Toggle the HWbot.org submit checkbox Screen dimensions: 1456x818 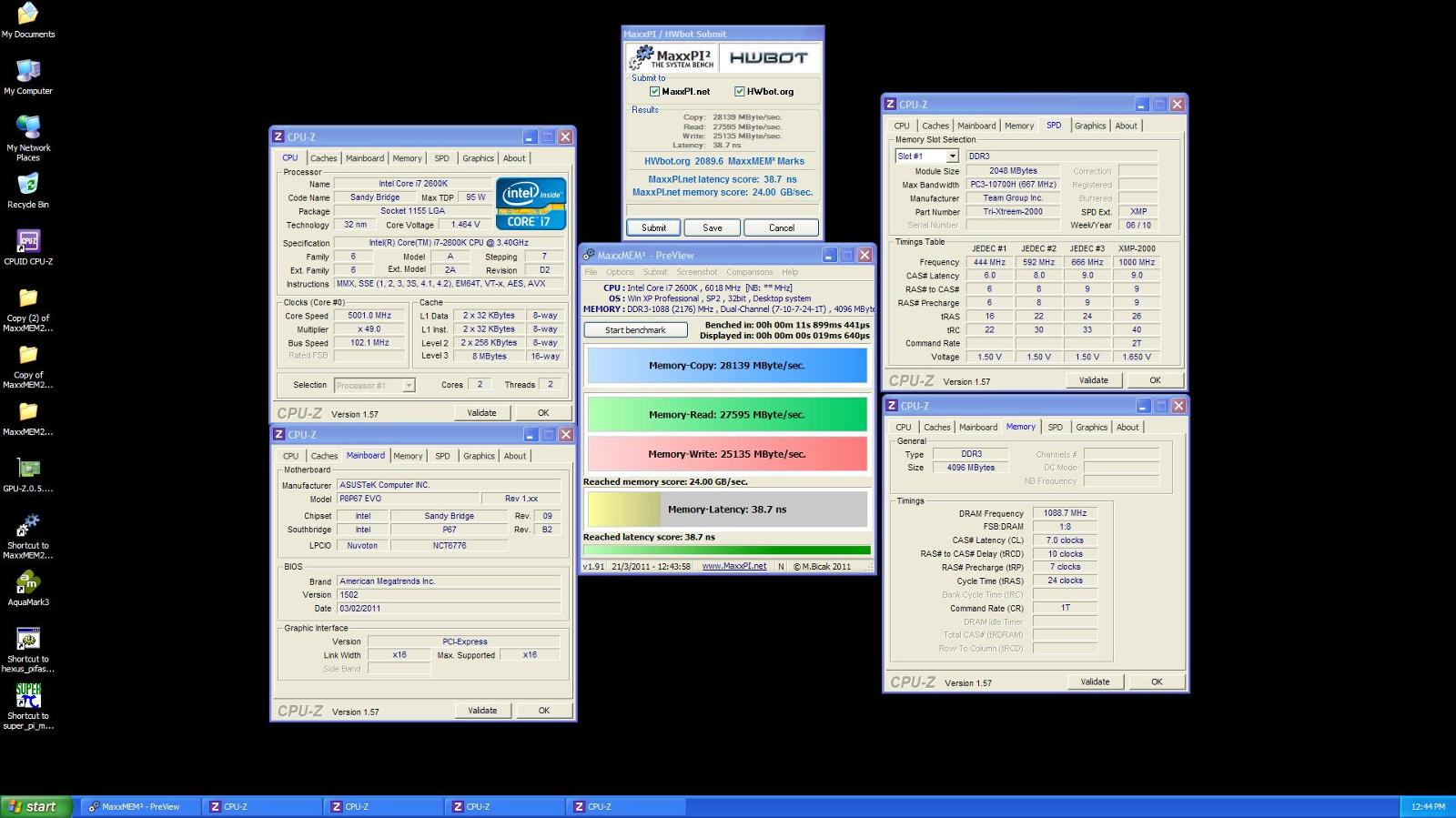740,92
